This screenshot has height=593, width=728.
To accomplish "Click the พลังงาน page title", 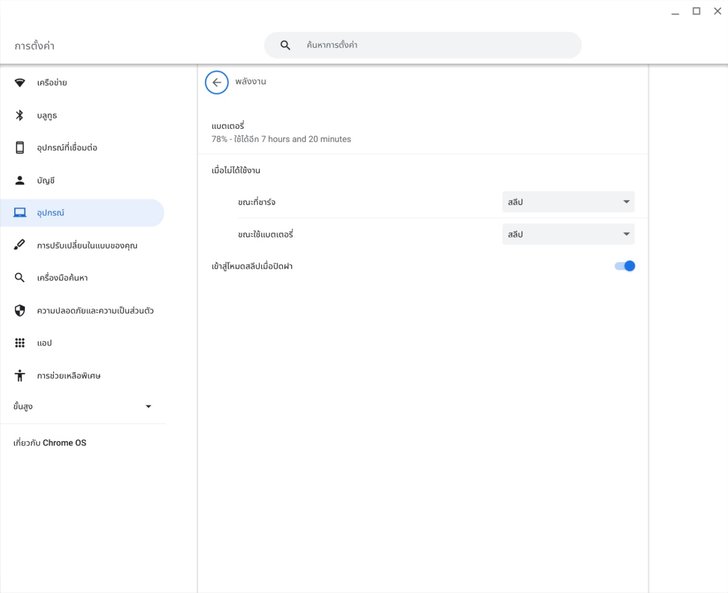I will pyautogui.click(x=250, y=81).
